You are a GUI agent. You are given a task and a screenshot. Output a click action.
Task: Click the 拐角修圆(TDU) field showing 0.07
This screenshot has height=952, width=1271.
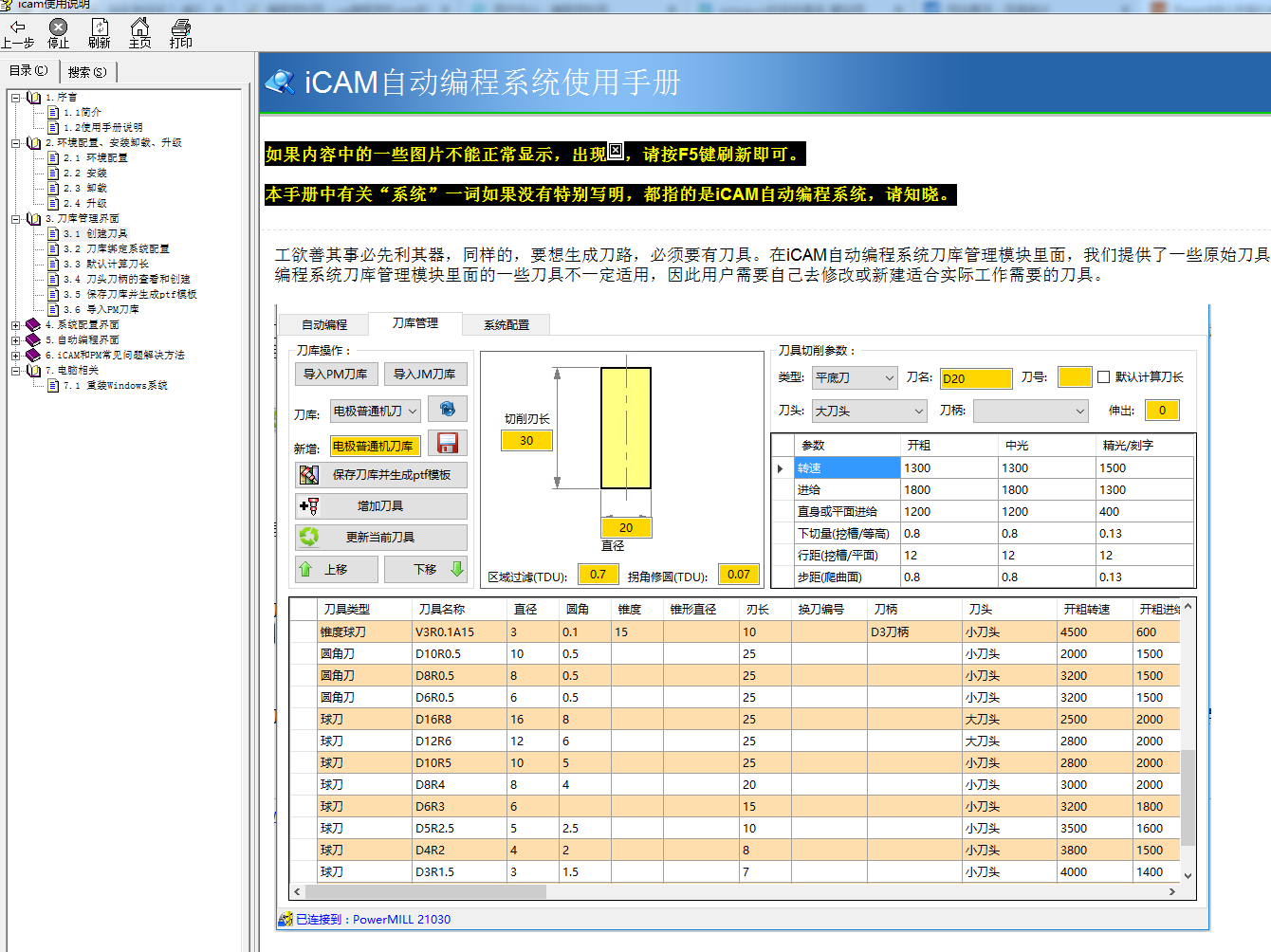pos(739,574)
